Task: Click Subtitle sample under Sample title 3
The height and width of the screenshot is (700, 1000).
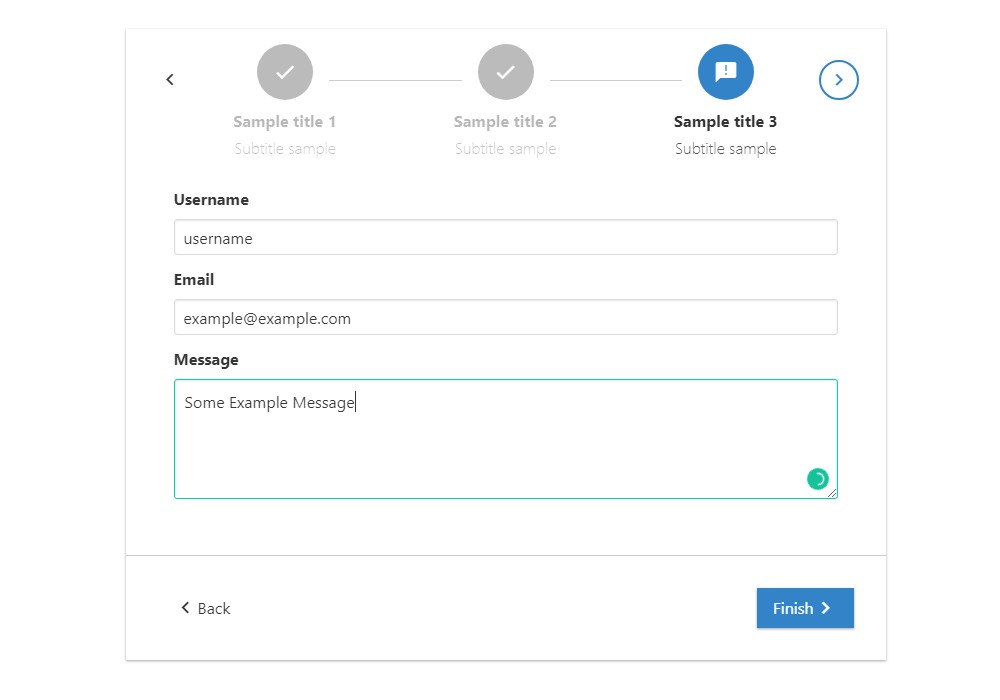Action: click(725, 149)
